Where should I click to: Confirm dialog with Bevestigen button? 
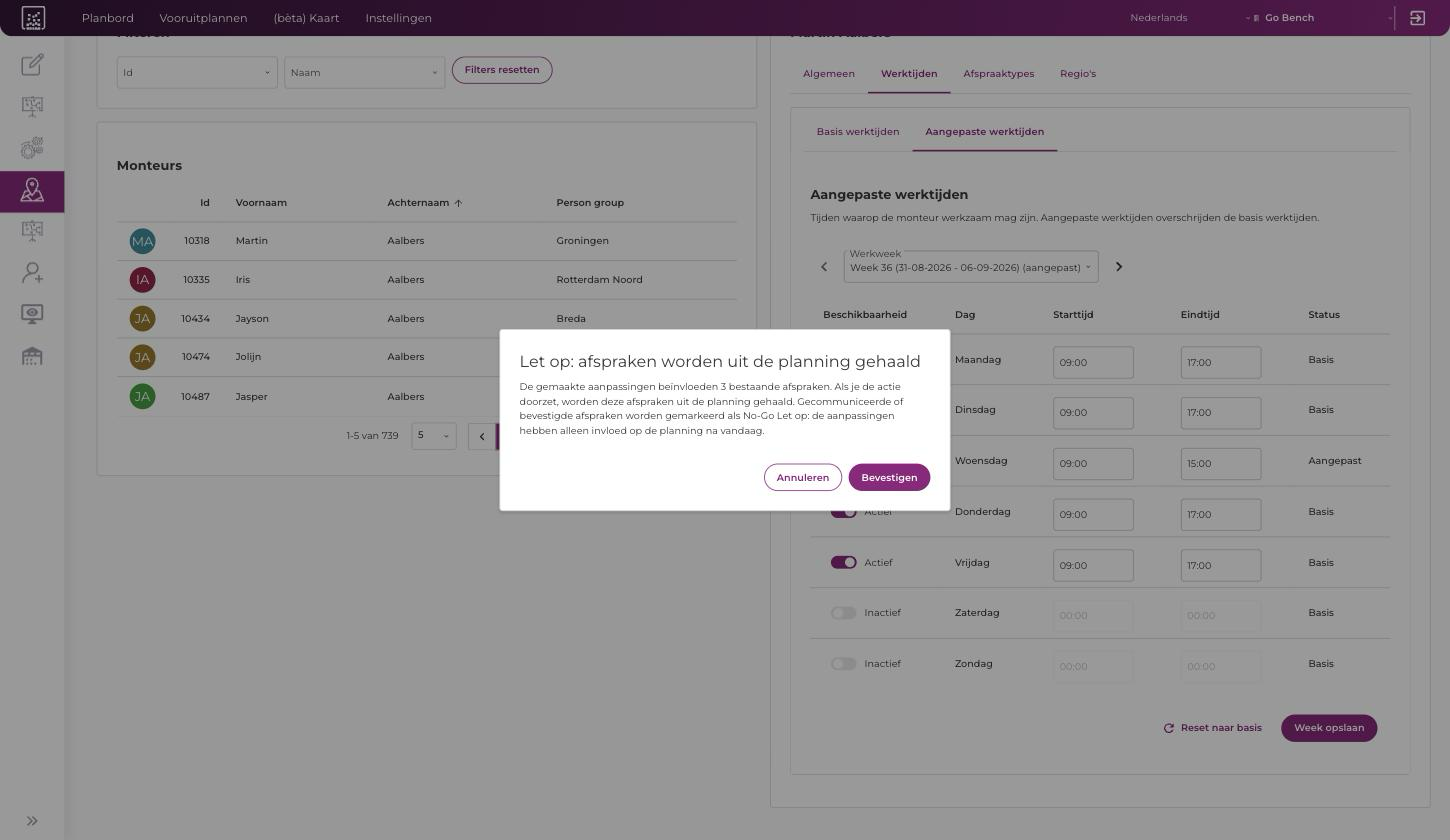889,477
